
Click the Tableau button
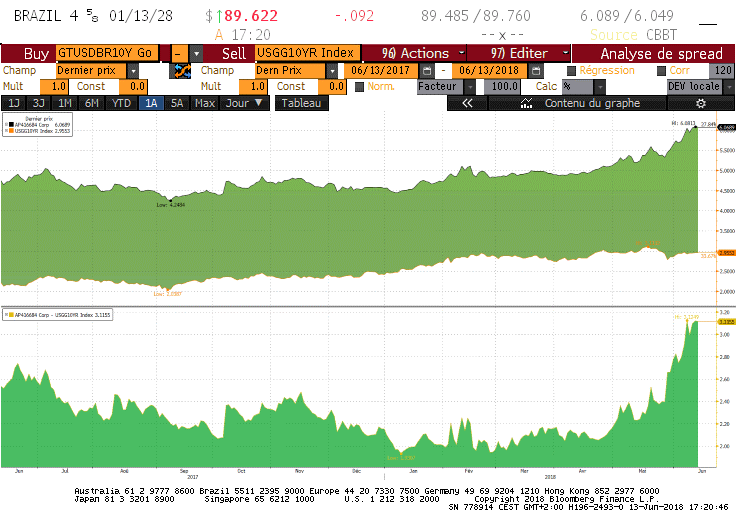click(x=301, y=103)
